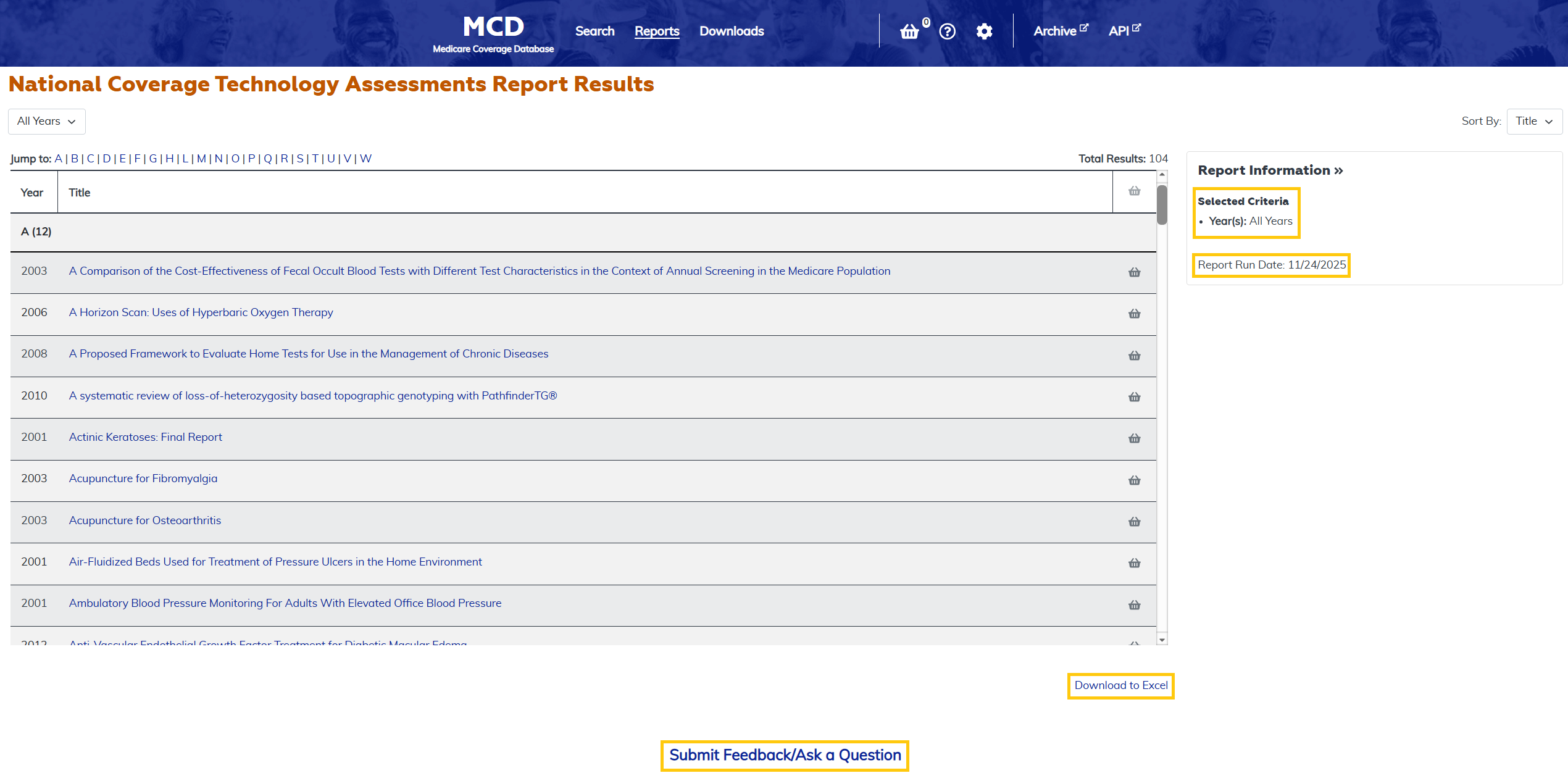Image resolution: width=1568 pixels, height=781 pixels.
Task: Open the settings gear icon
Action: pyautogui.click(x=984, y=31)
